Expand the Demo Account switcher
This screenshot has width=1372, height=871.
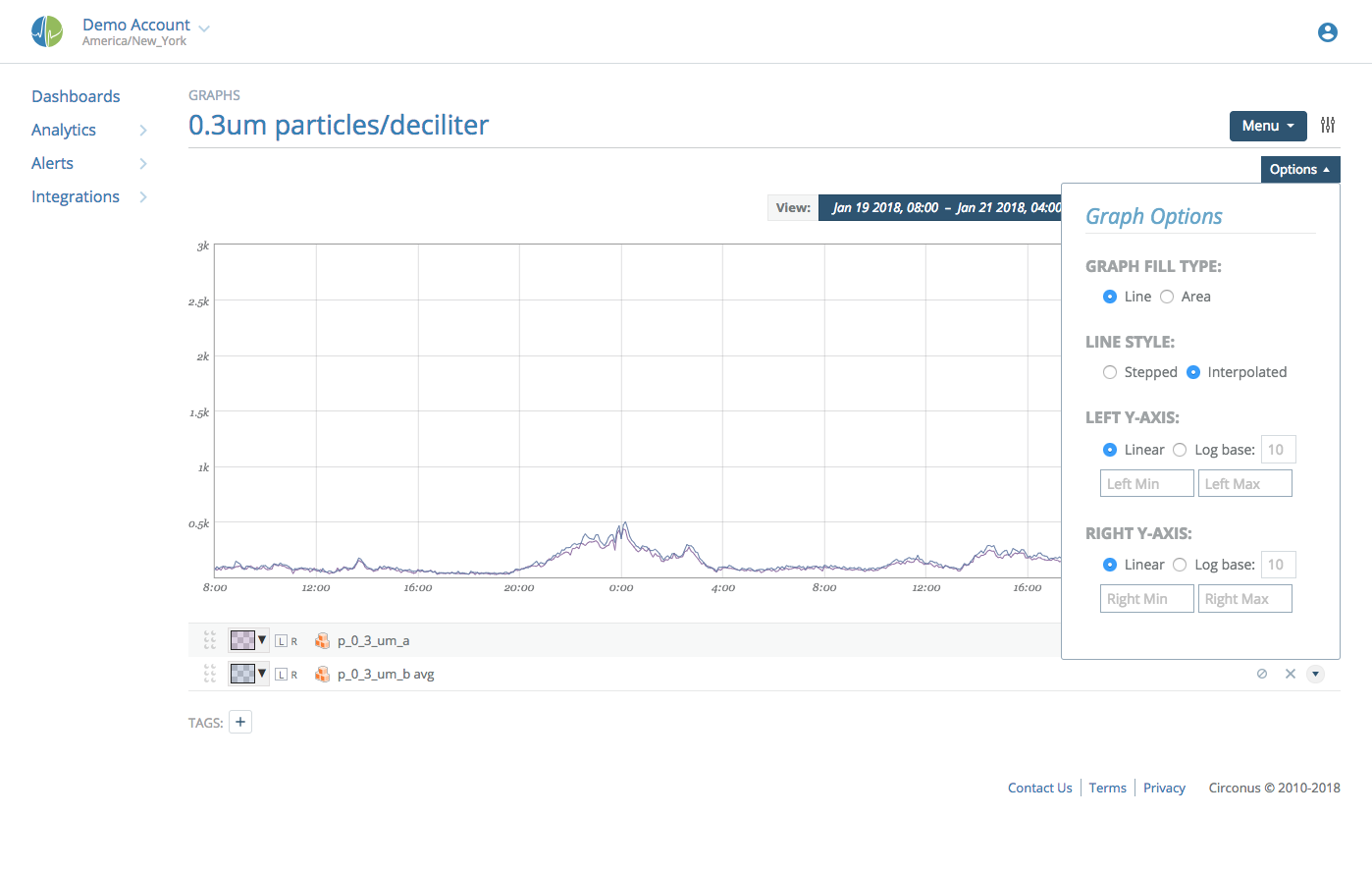203,27
